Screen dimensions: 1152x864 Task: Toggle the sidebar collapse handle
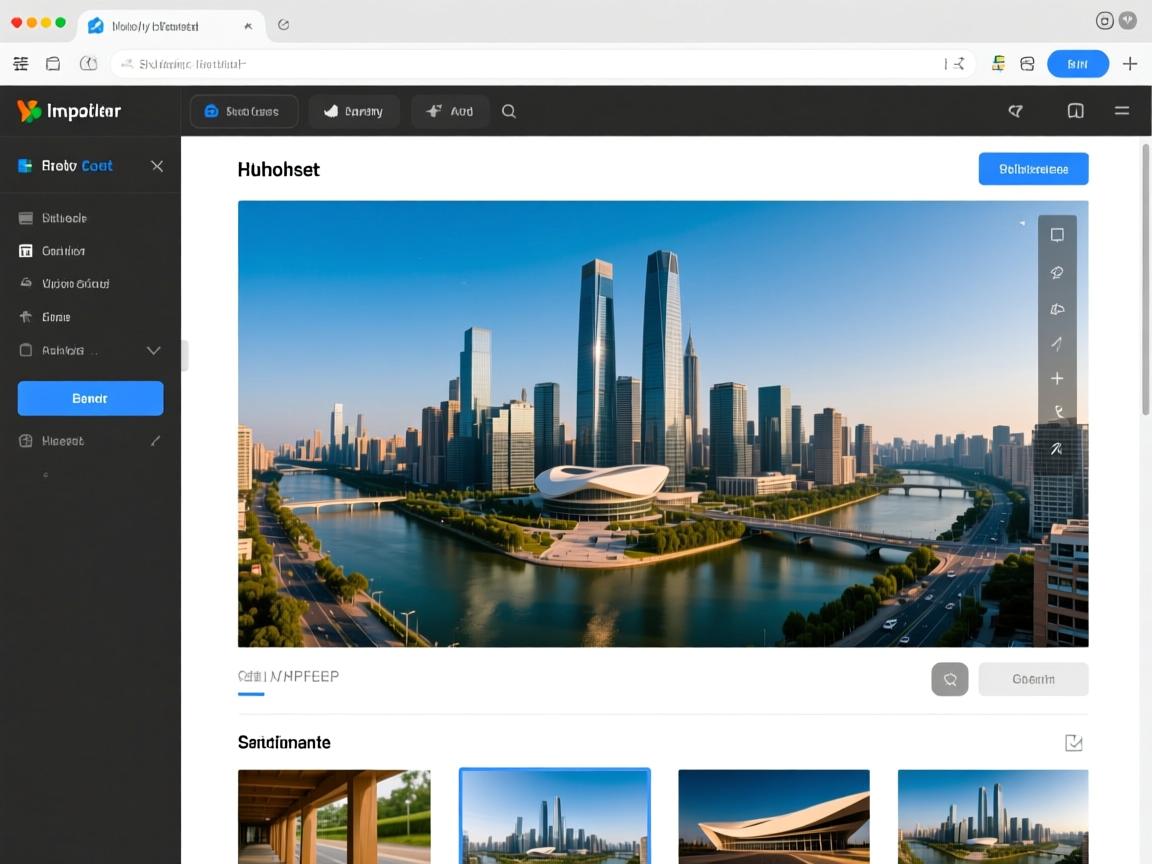[x=184, y=355]
